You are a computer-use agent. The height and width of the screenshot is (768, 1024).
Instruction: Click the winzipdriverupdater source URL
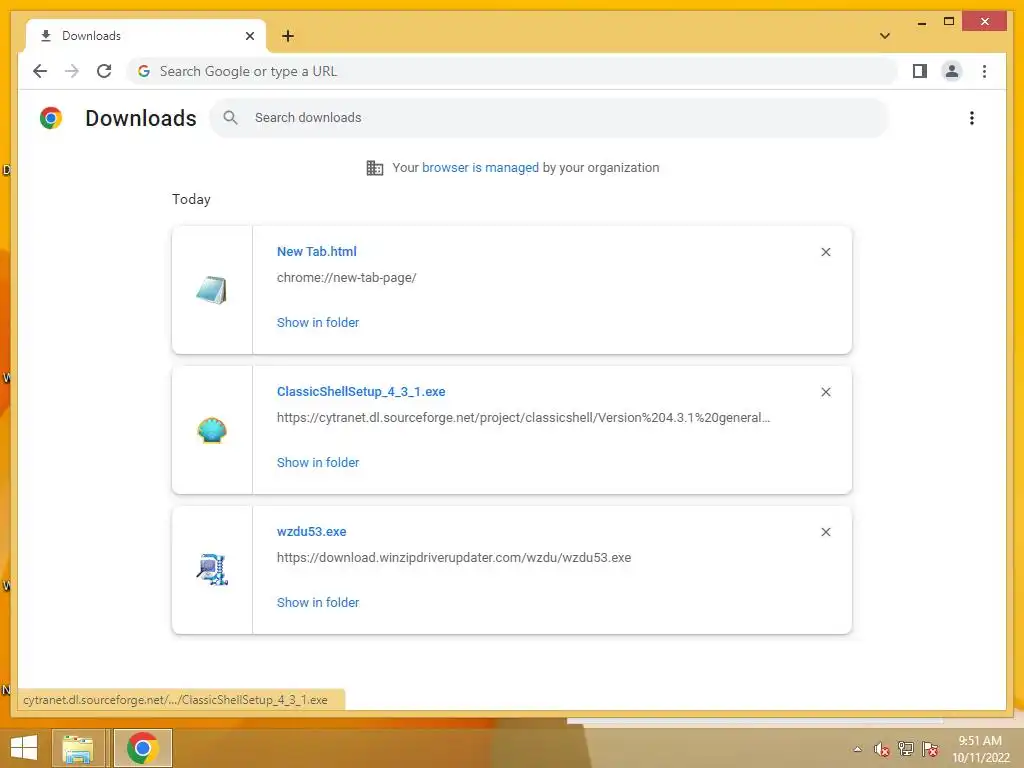(454, 558)
